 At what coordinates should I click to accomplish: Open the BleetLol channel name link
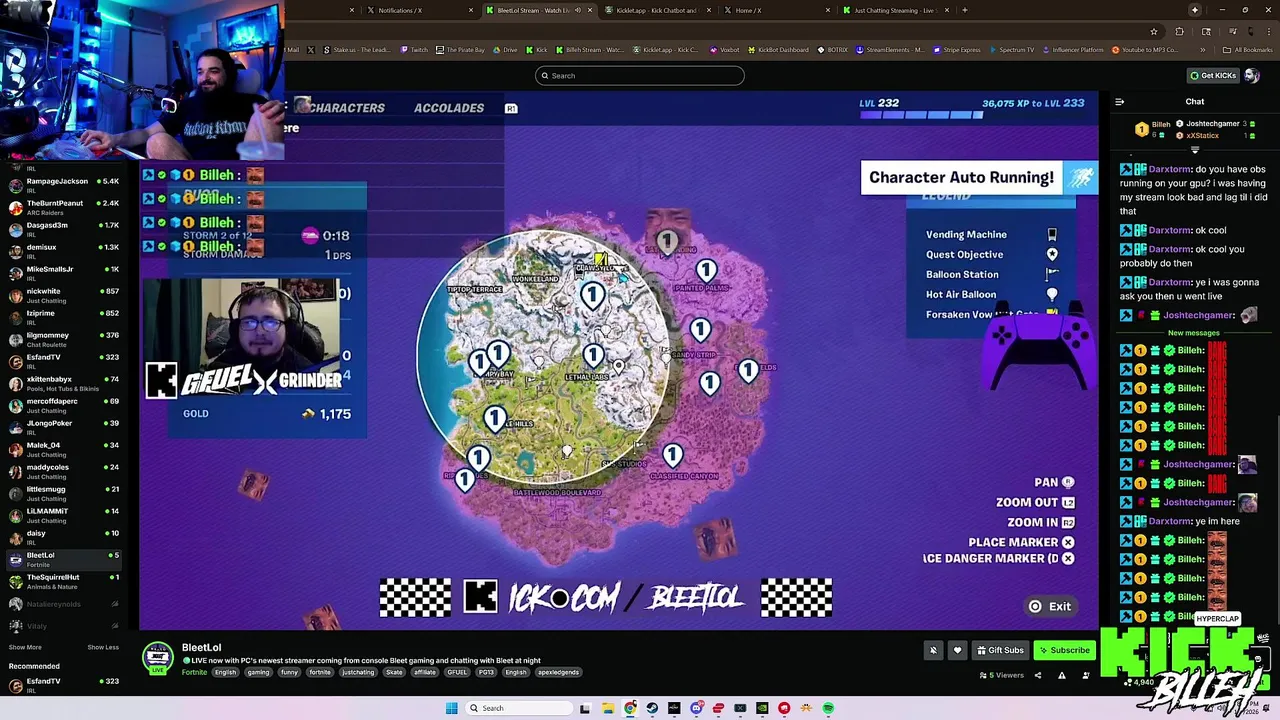(201, 648)
